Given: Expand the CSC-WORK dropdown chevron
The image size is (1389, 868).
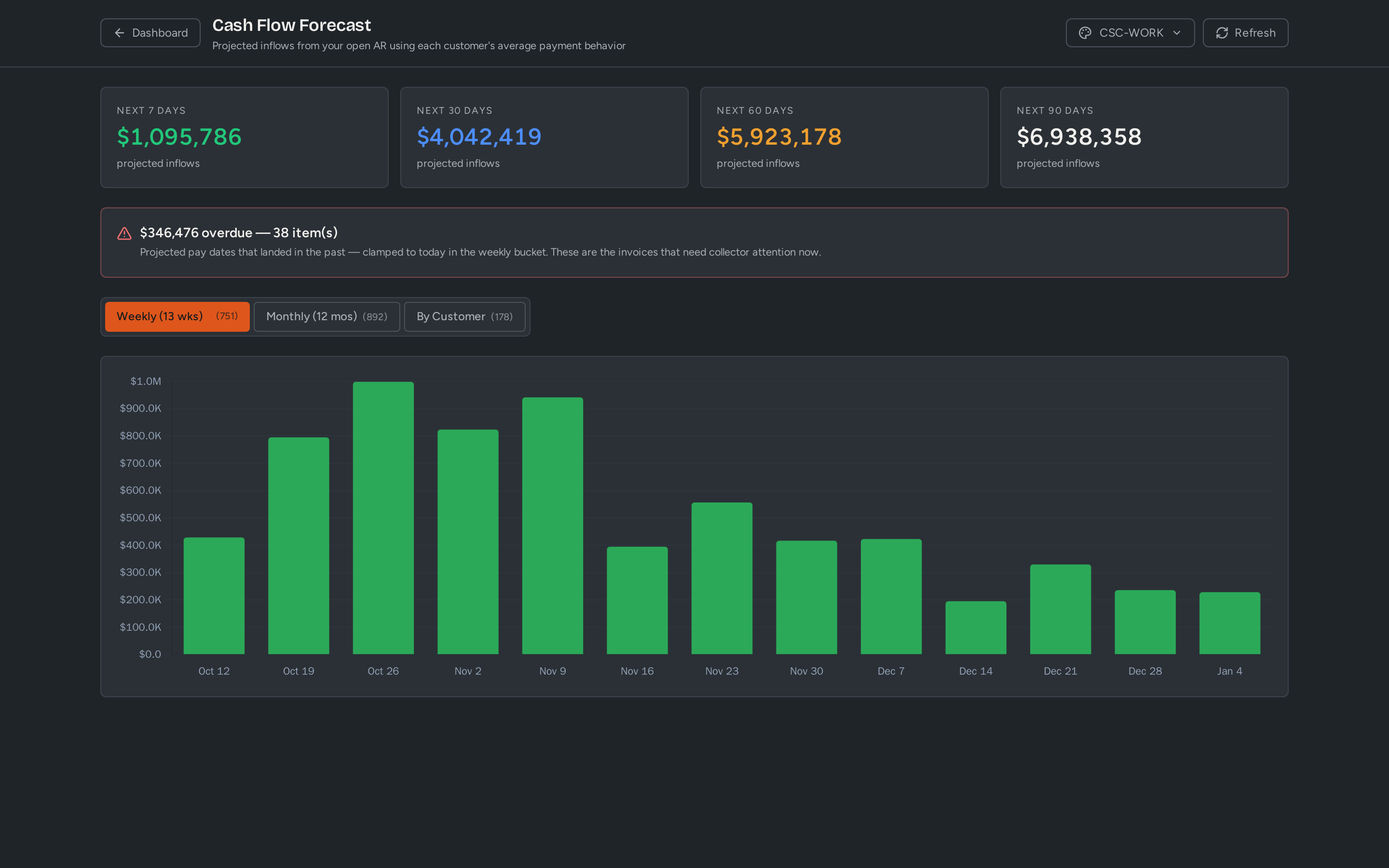Looking at the screenshot, I should [x=1177, y=33].
